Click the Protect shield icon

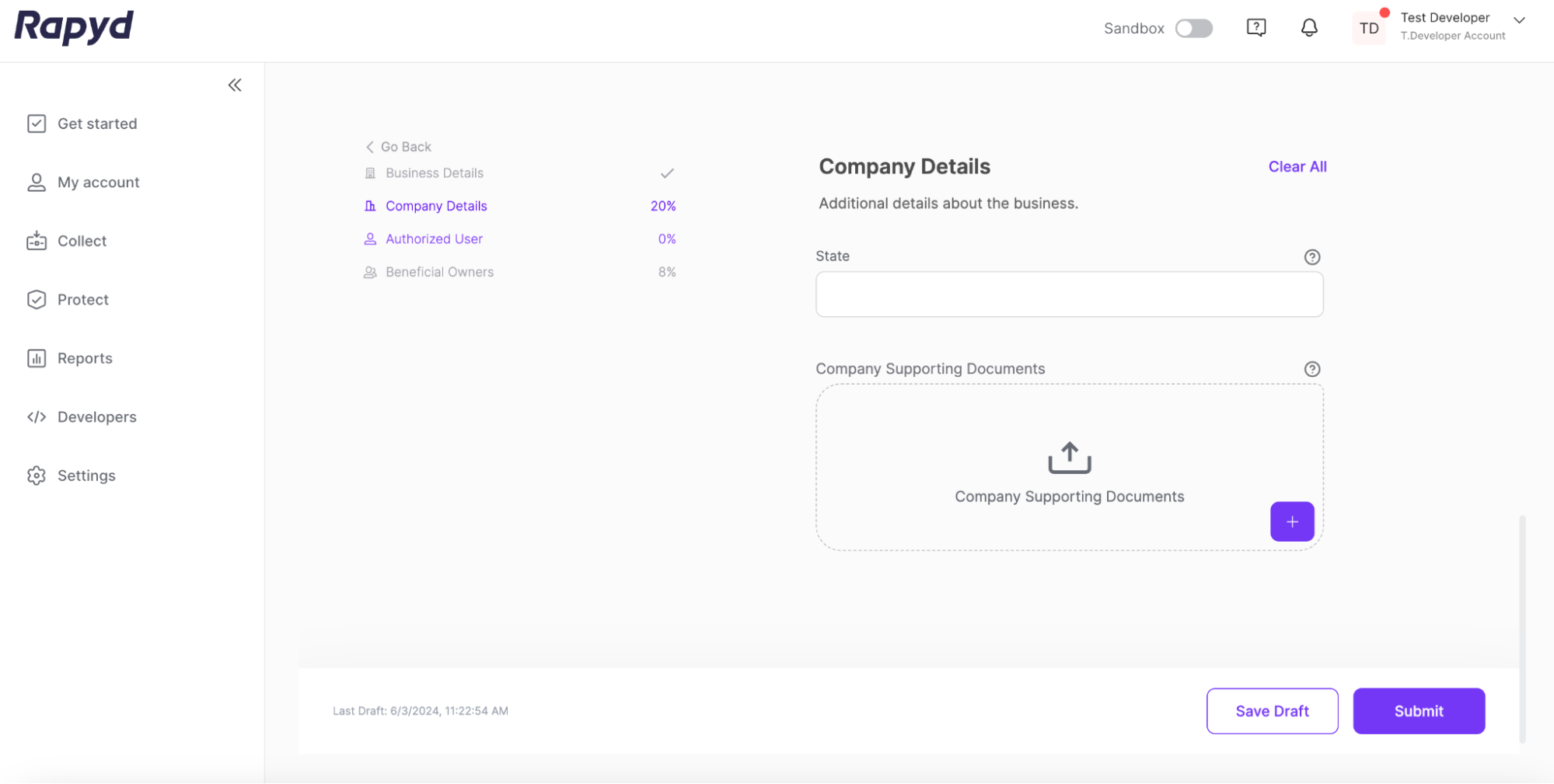[37, 300]
